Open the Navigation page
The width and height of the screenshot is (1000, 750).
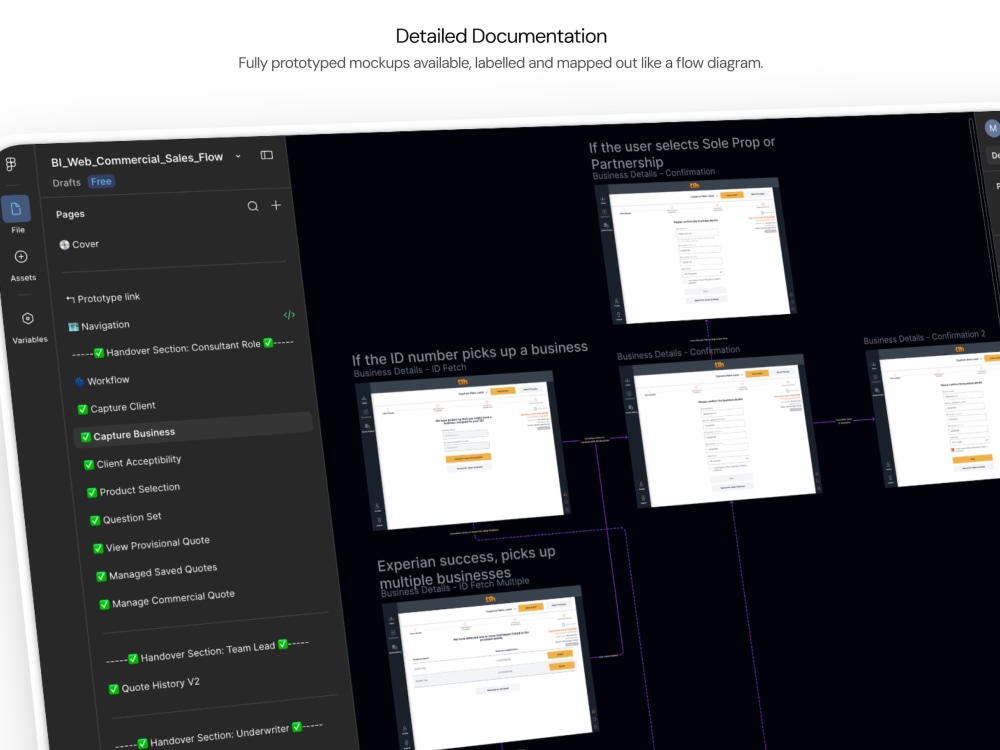coord(99,326)
